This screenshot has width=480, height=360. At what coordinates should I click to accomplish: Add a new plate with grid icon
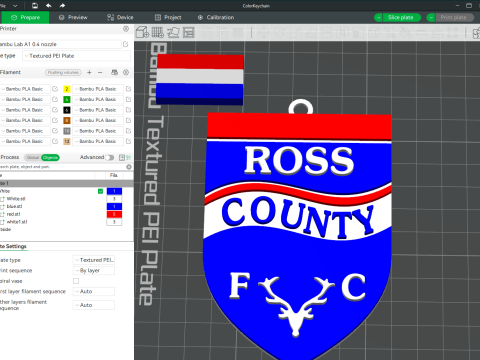click(x=158, y=32)
